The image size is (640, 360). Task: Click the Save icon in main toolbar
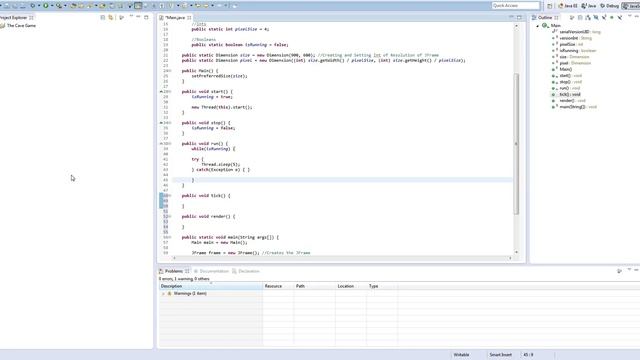point(7,6)
